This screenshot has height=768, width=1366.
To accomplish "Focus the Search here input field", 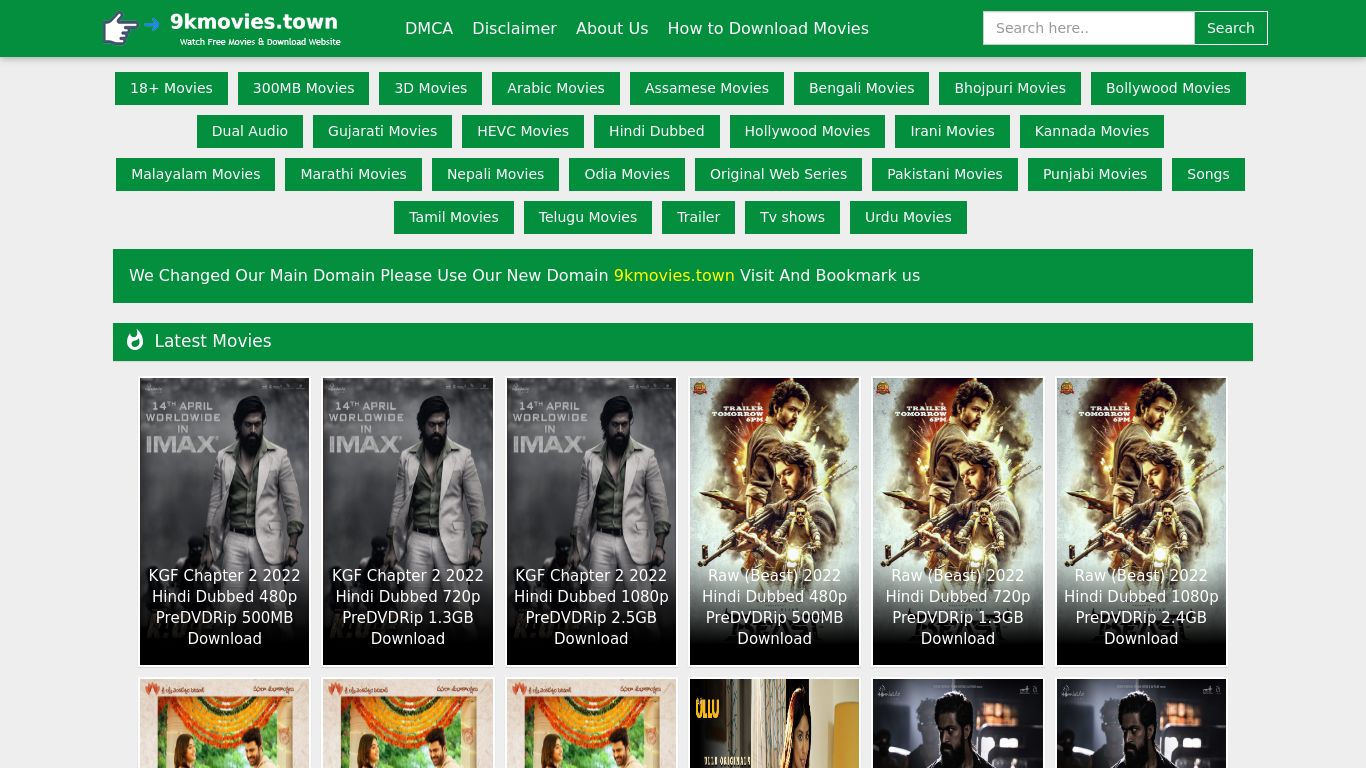I will [1088, 28].
